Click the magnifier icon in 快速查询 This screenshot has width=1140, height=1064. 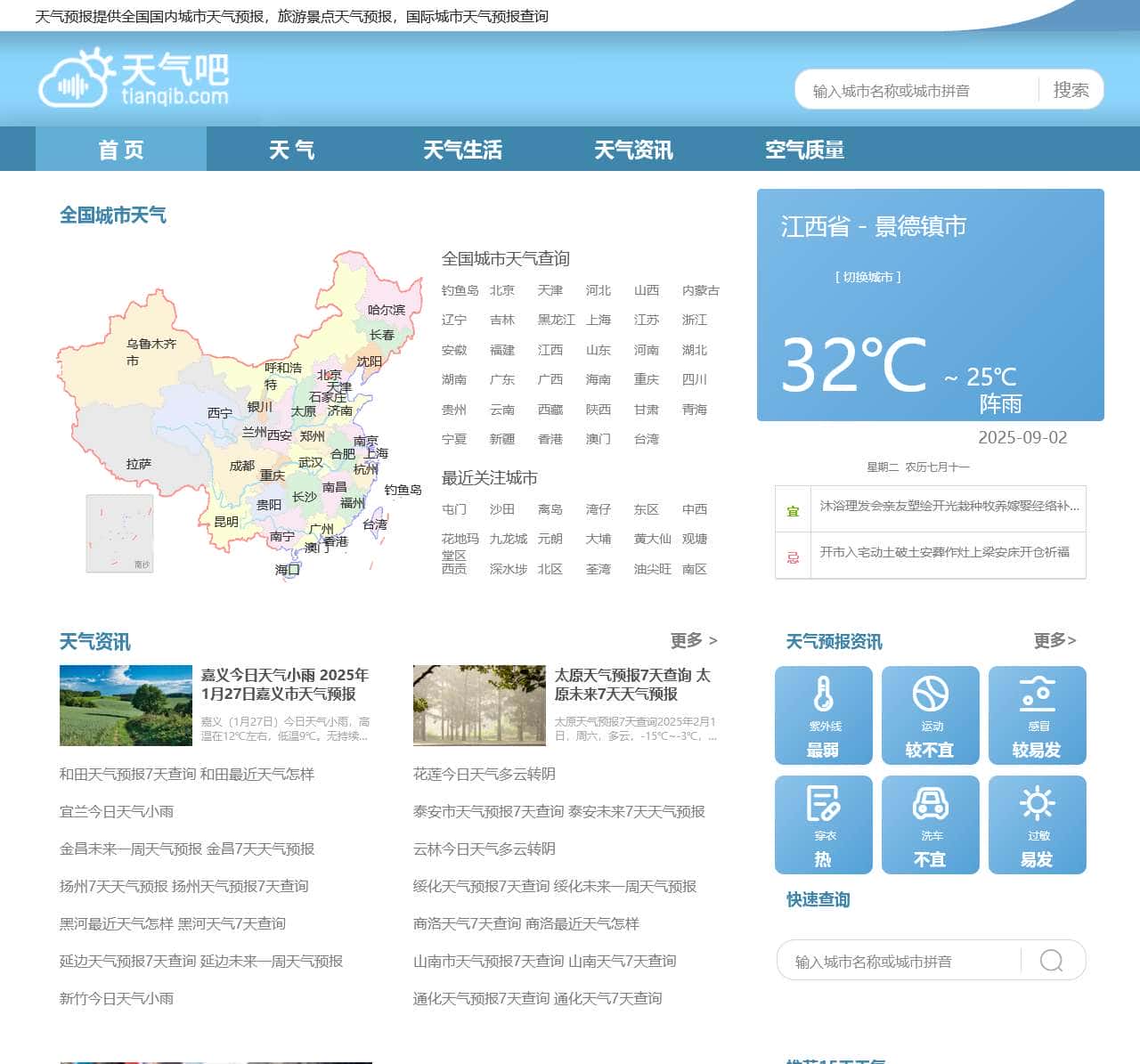point(1052,961)
